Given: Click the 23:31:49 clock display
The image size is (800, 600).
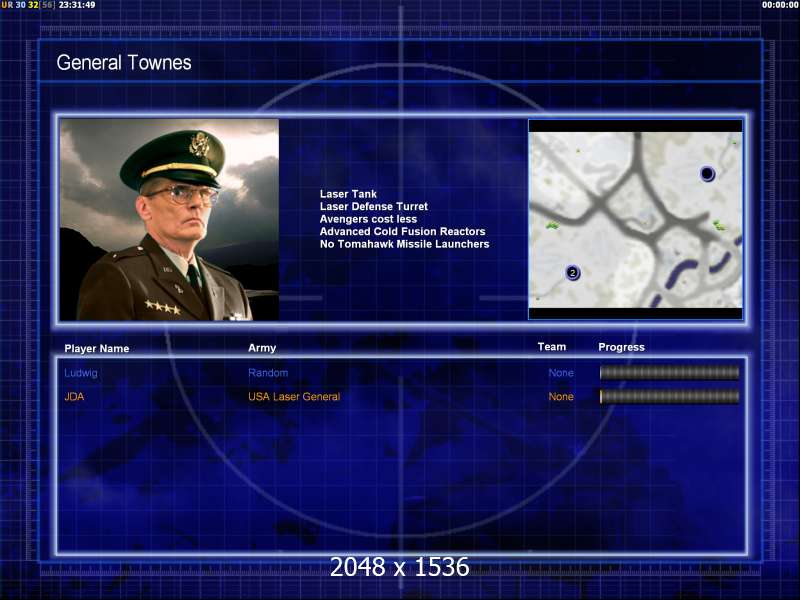Looking at the screenshot, I should 77,5.
